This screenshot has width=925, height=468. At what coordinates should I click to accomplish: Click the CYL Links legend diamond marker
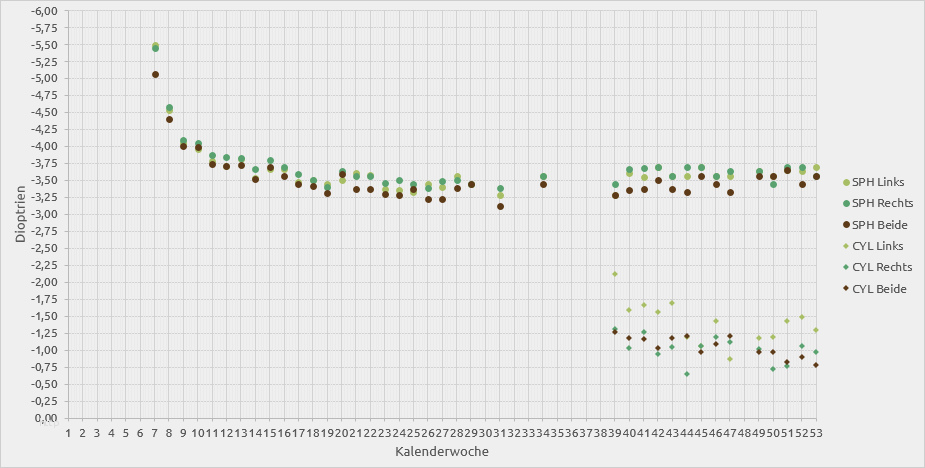click(x=847, y=246)
